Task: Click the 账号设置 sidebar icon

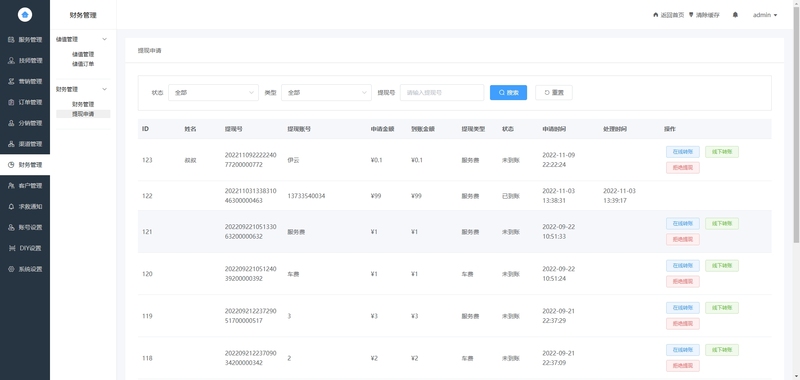Action: pyautogui.click(x=11, y=228)
